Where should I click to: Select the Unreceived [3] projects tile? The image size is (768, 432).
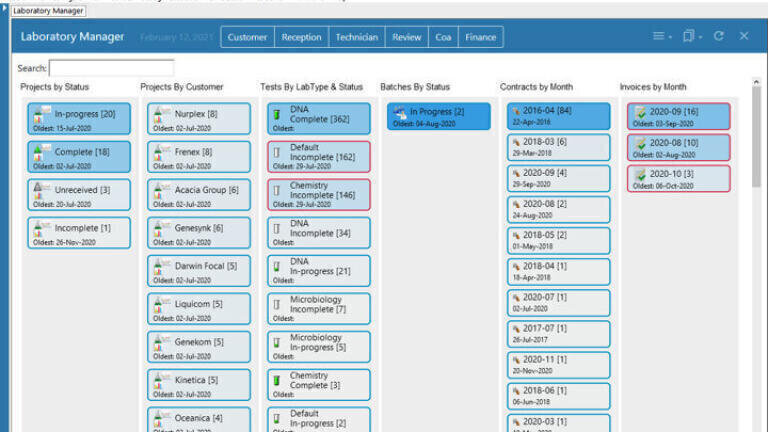(x=79, y=195)
